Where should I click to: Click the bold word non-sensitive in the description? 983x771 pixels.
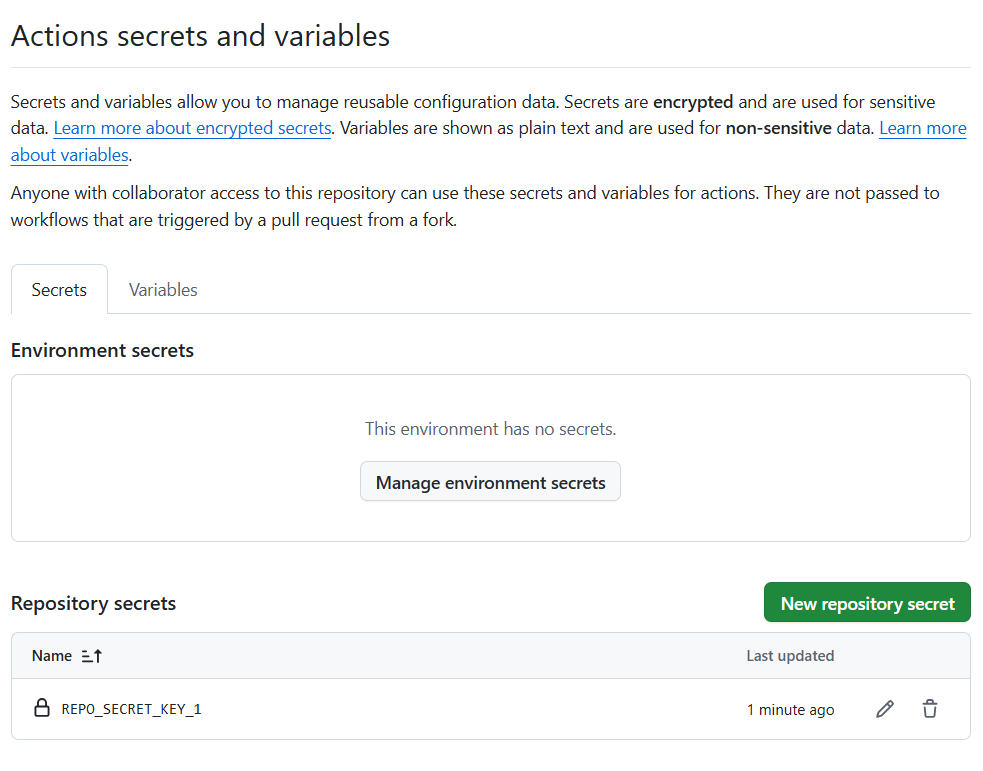point(778,128)
